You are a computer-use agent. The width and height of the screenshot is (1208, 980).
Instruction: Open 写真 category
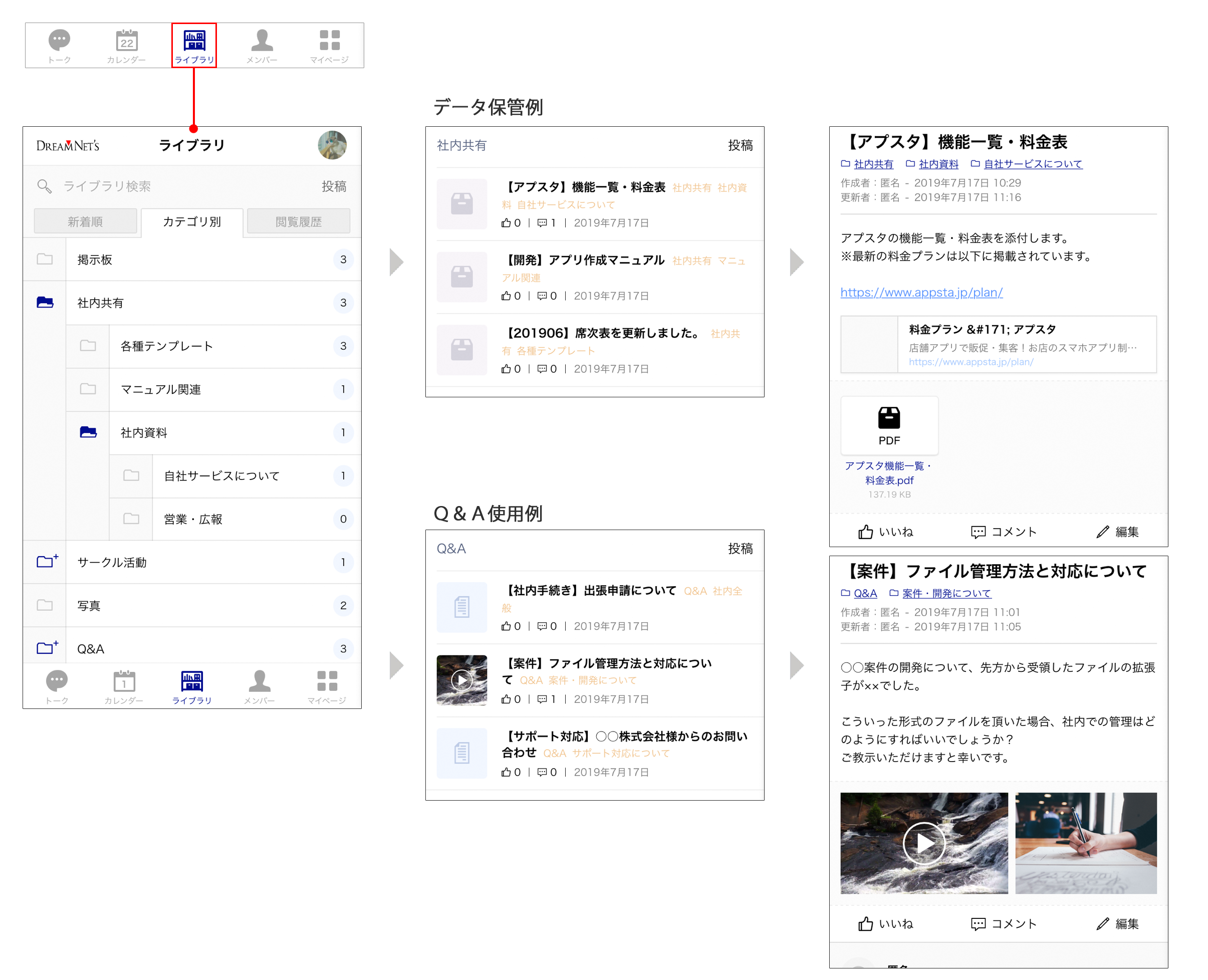(x=192, y=605)
